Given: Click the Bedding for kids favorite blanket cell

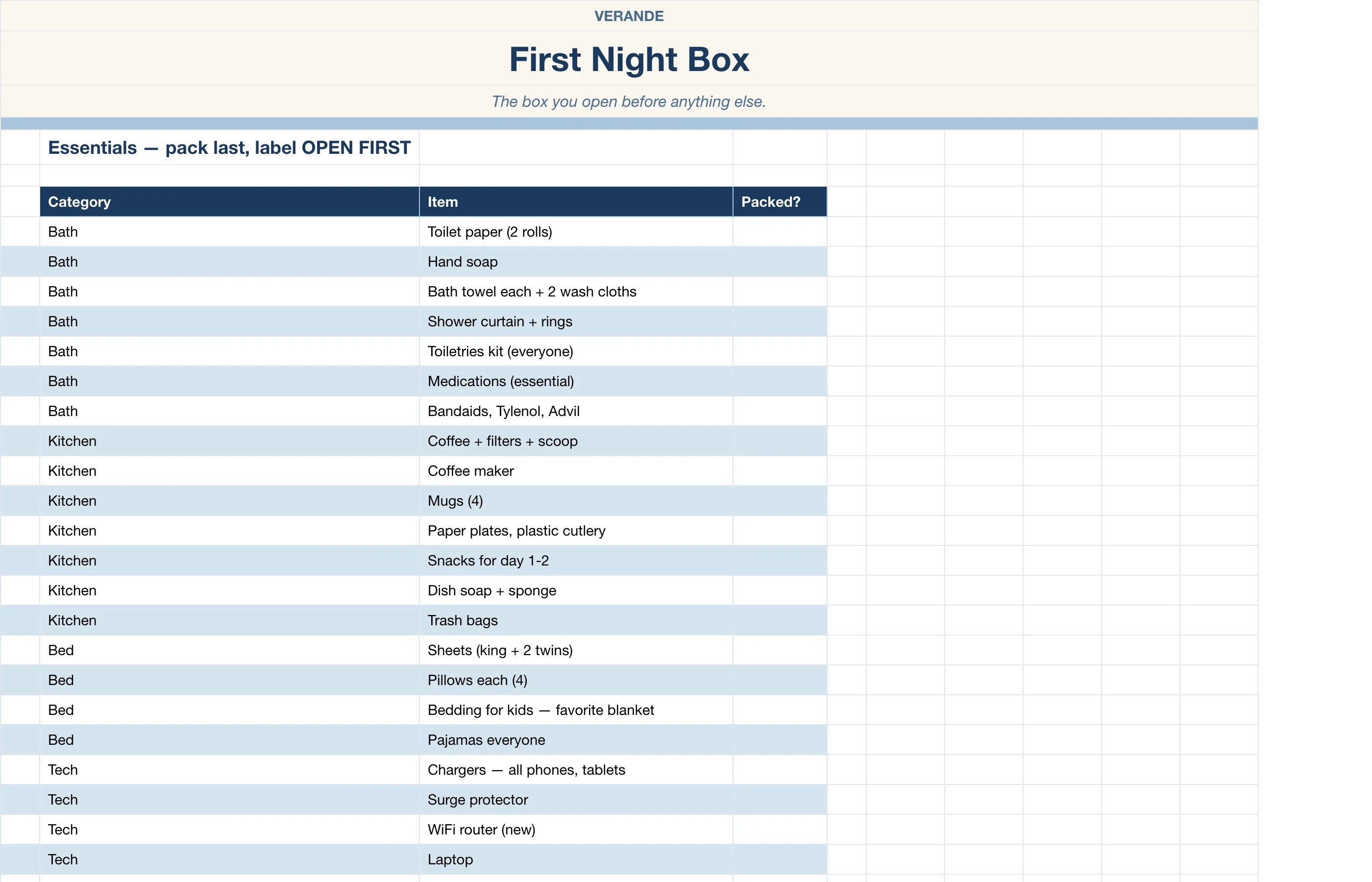Looking at the screenshot, I should pos(576,710).
